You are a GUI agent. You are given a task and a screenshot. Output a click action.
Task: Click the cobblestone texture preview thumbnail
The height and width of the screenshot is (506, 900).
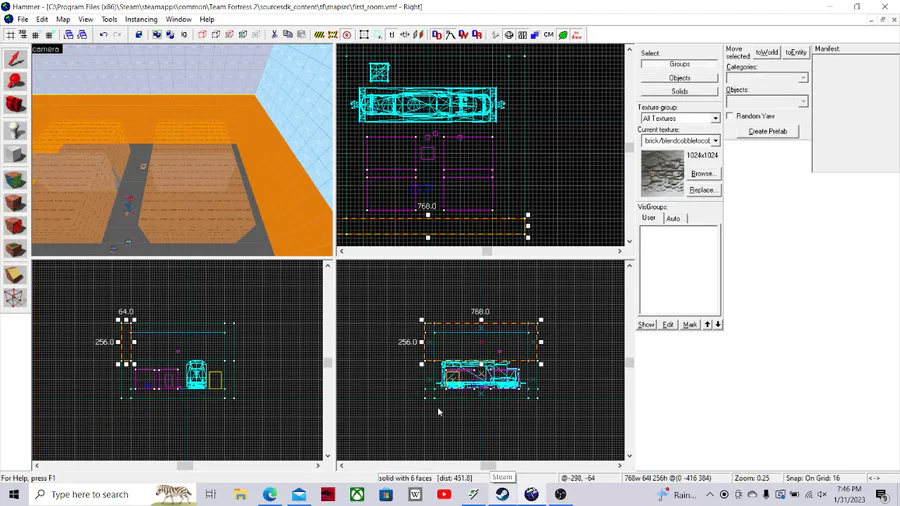(x=662, y=173)
